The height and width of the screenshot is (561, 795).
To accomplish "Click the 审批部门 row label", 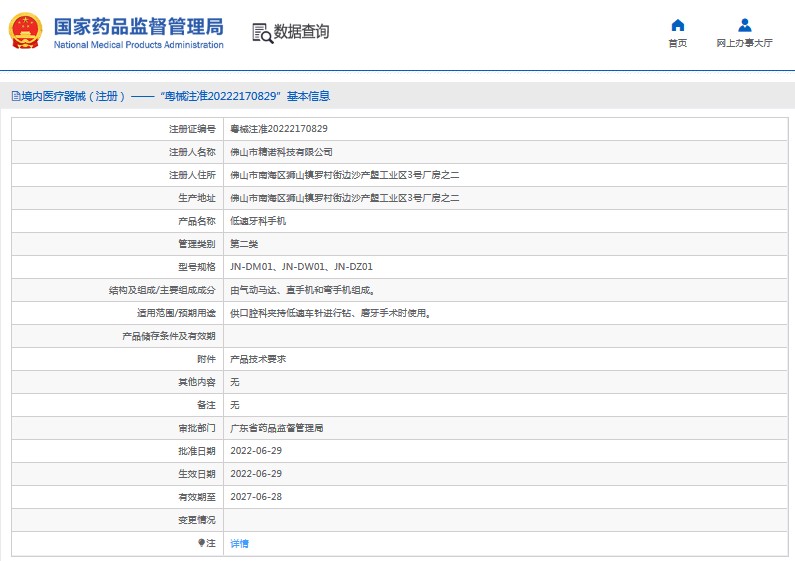I will click(197, 428).
